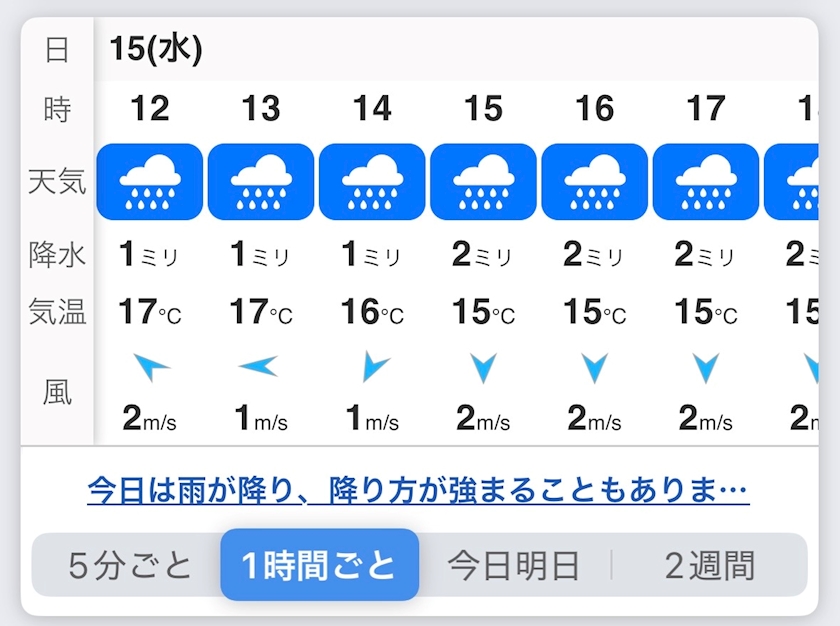The image size is (840, 626).
Task: Open the 今日は雨が降り forecast summary link
Action: pos(418,491)
